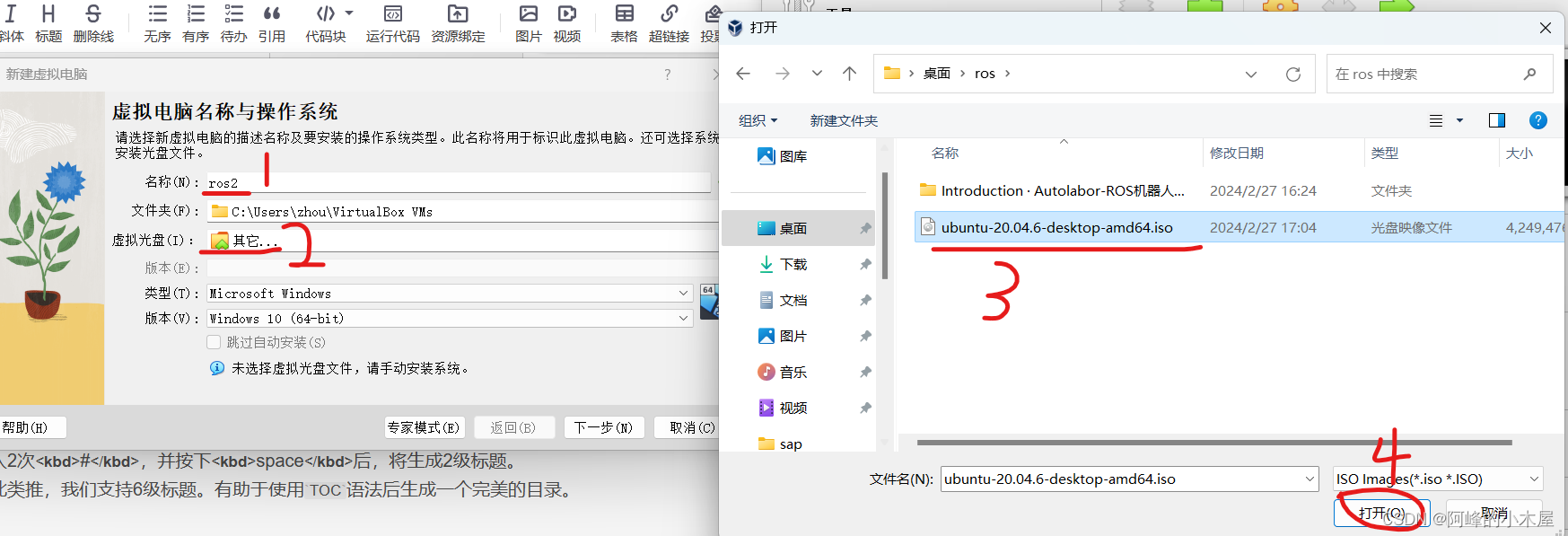The image size is (1568, 536).
Task: Switch to expert mode (专家模式)
Action: [x=424, y=427]
